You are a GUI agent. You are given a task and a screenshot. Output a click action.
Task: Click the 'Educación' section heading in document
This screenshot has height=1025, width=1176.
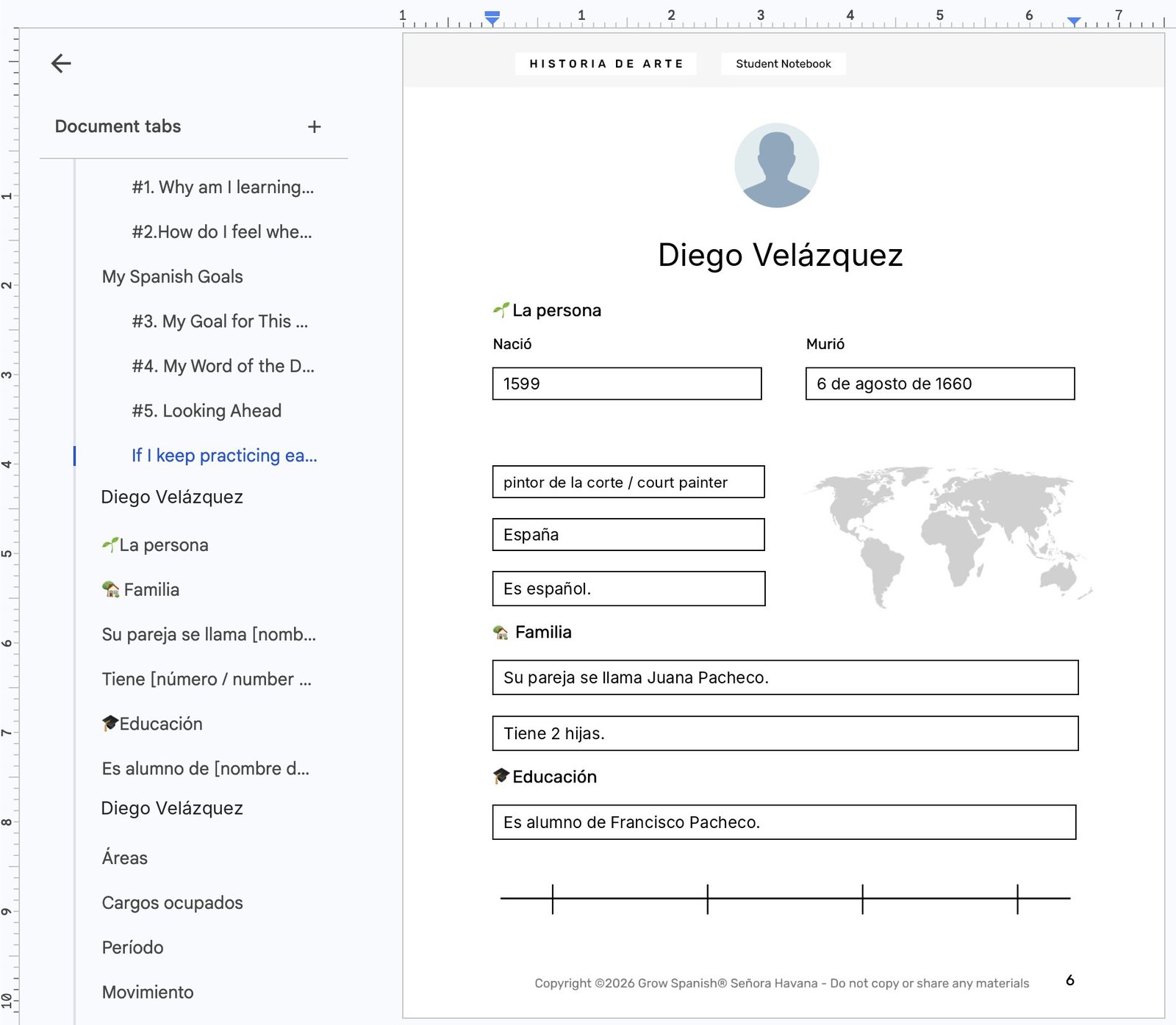pos(545,777)
